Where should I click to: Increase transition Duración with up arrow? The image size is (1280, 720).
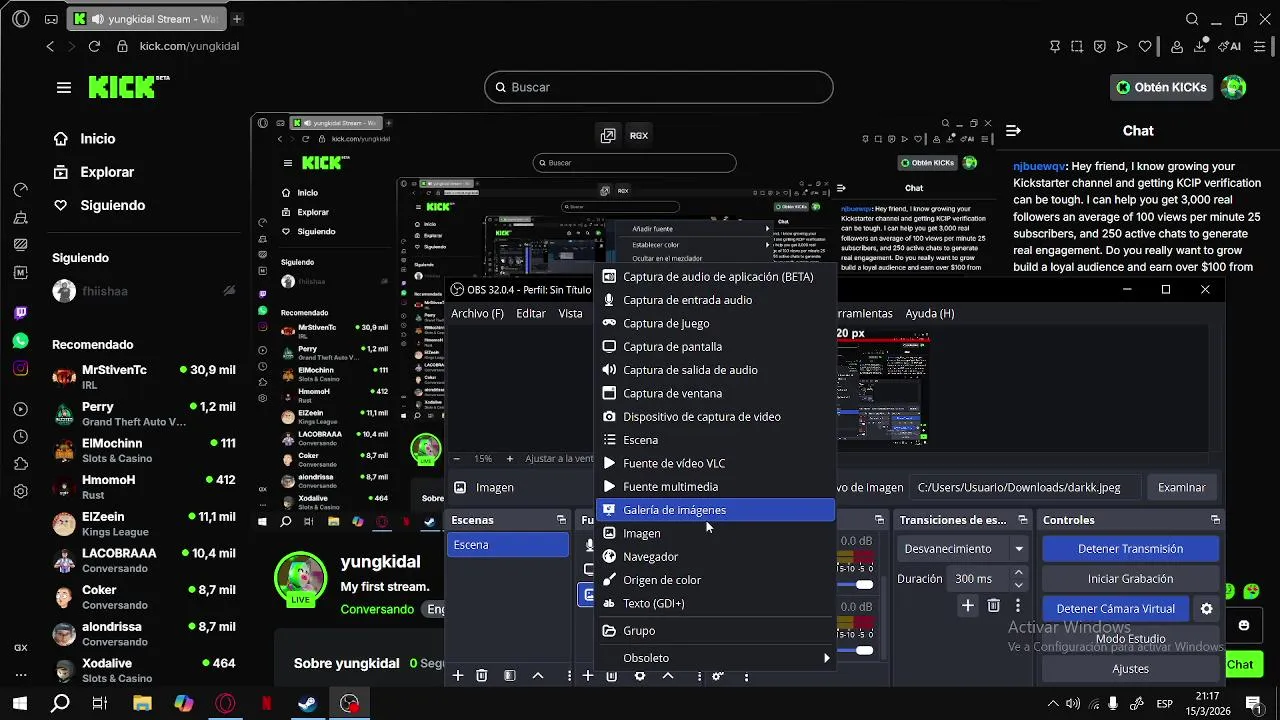(1019, 573)
